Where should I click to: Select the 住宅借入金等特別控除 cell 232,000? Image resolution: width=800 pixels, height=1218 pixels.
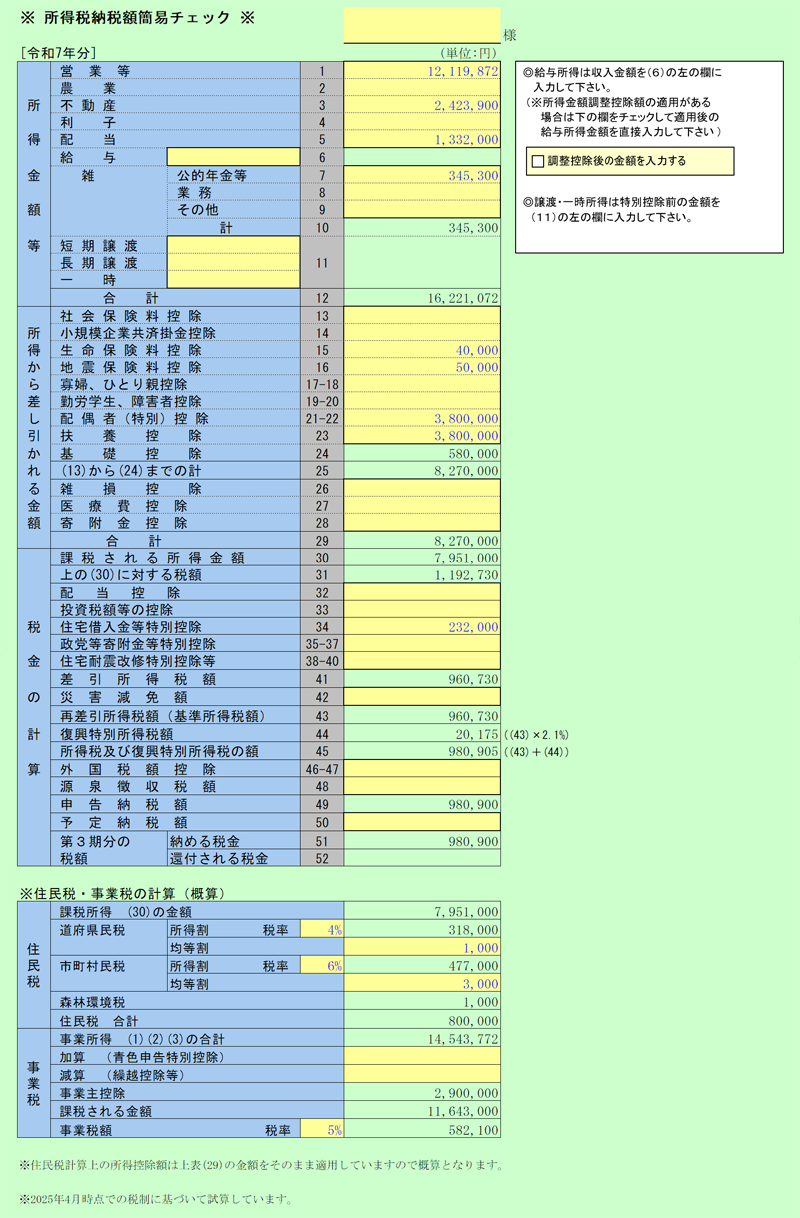point(422,627)
